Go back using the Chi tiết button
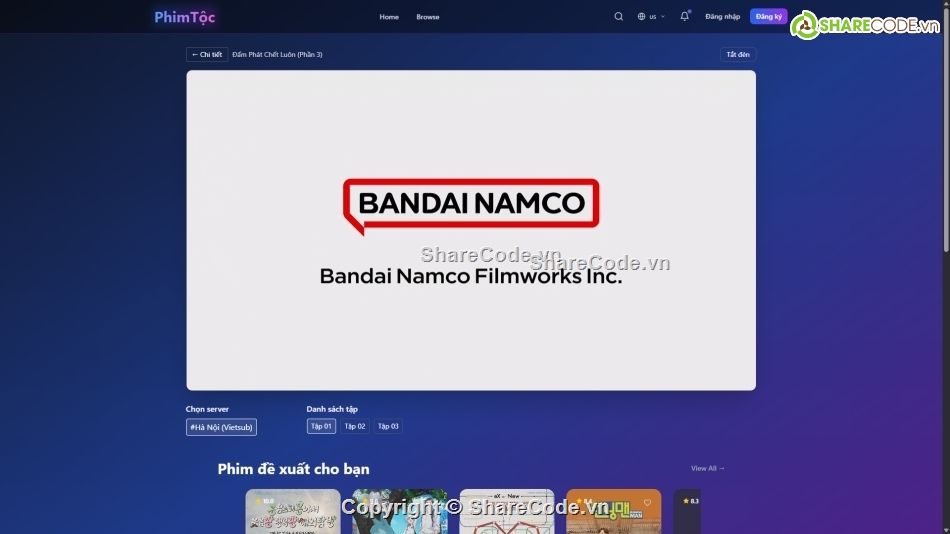The height and width of the screenshot is (534, 950). (x=207, y=55)
